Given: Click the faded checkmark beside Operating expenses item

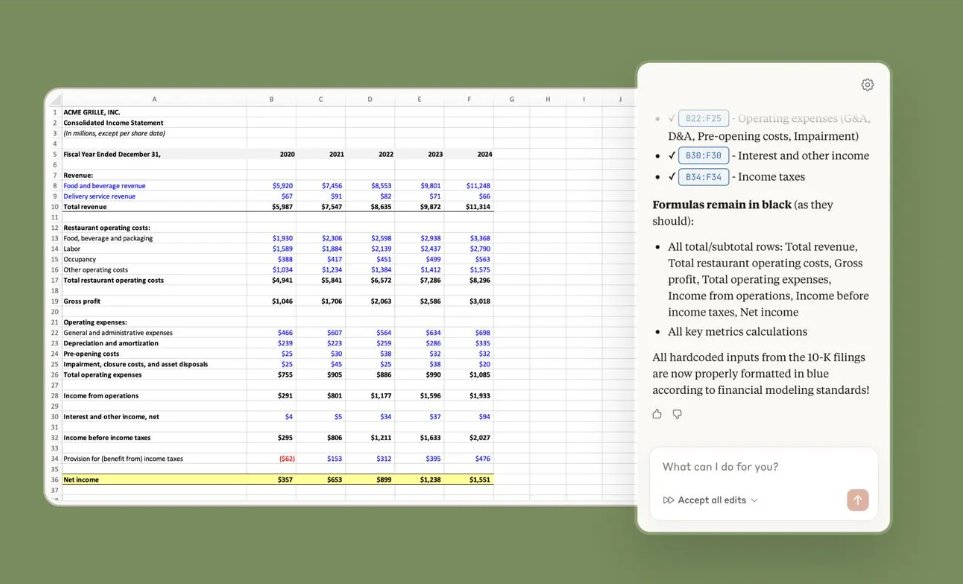Looking at the screenshot, I should tap(670, 118).
